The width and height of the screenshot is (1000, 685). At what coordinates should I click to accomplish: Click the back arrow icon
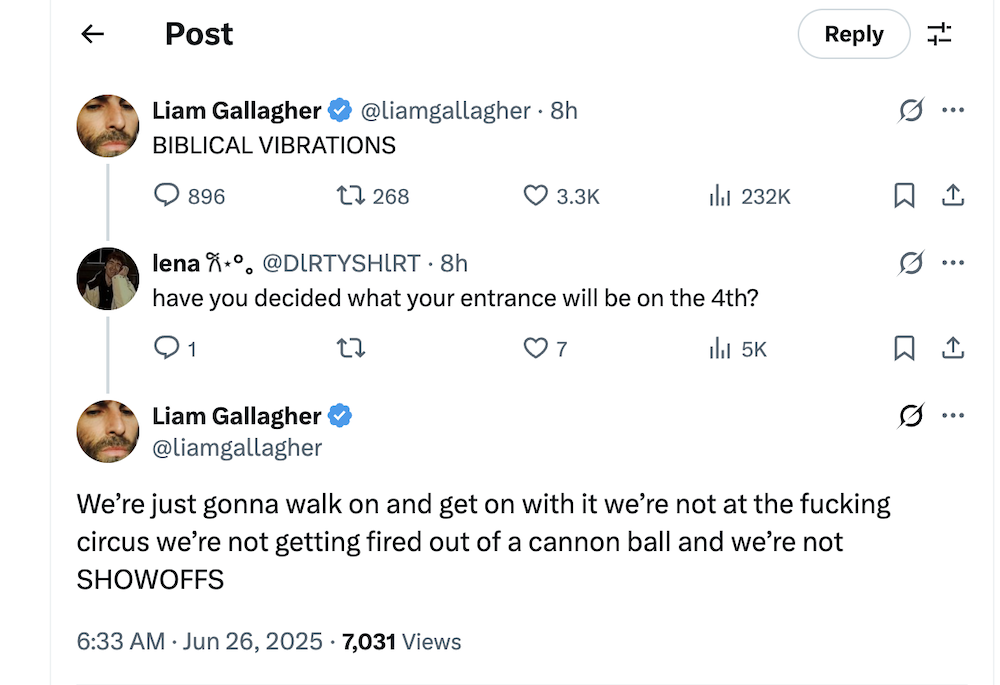click(93, 34)
